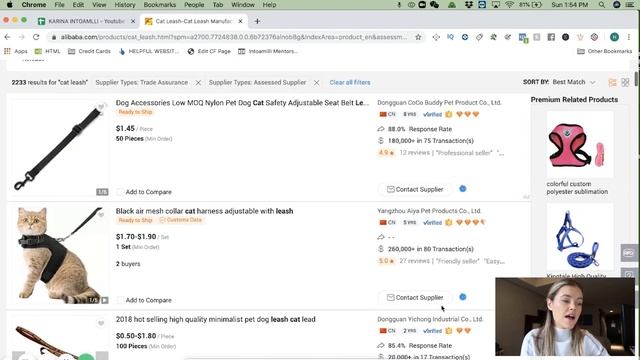Open Yangzhou Aiya Pet Products company
The image size is (640, 360).
click(429, 211)
